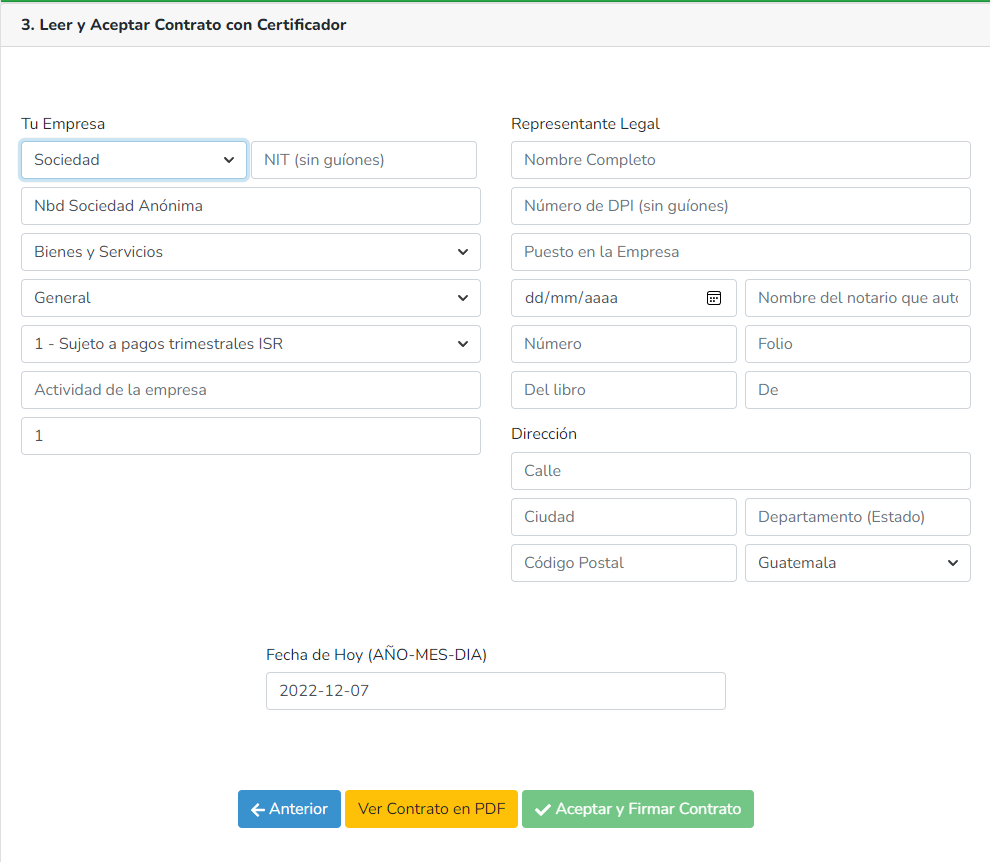
Task: Click the Actividad de la empresa field
Action: click(x=250, y=390)
